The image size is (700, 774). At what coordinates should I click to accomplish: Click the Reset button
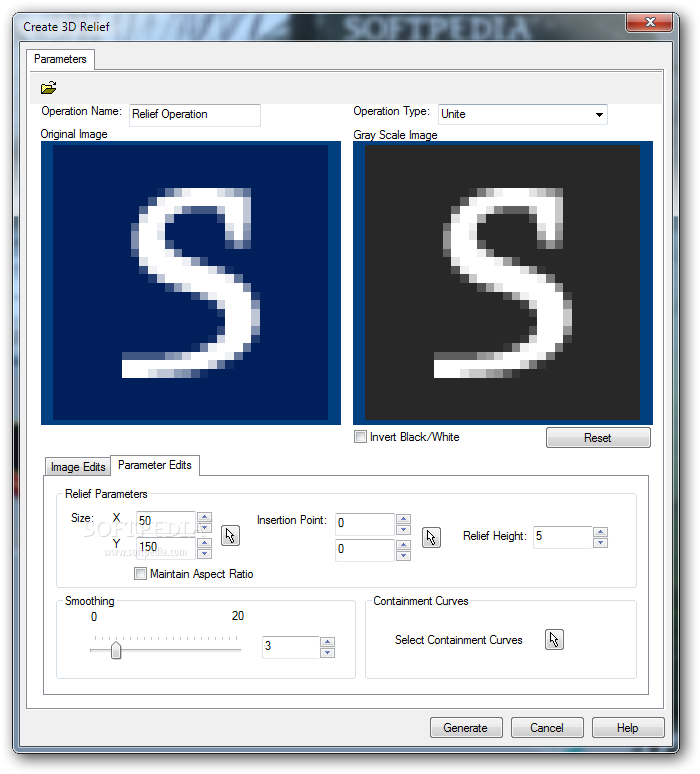[598, 438]
